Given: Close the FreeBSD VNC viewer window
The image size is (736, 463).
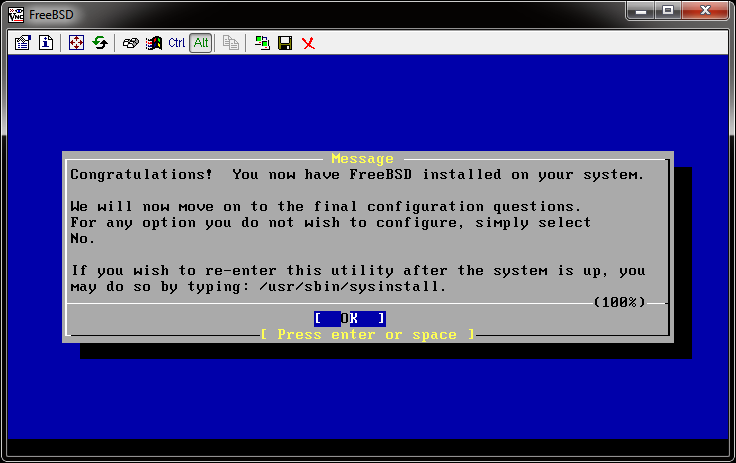Looking at the screenshot, I should (705, 11).
